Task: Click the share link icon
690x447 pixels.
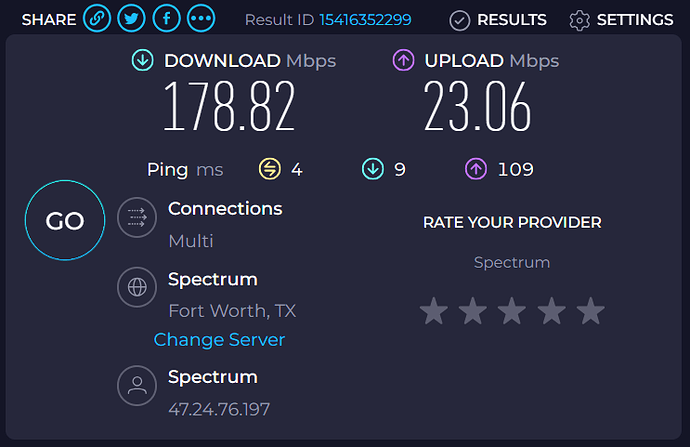Action: coord(97,19)
